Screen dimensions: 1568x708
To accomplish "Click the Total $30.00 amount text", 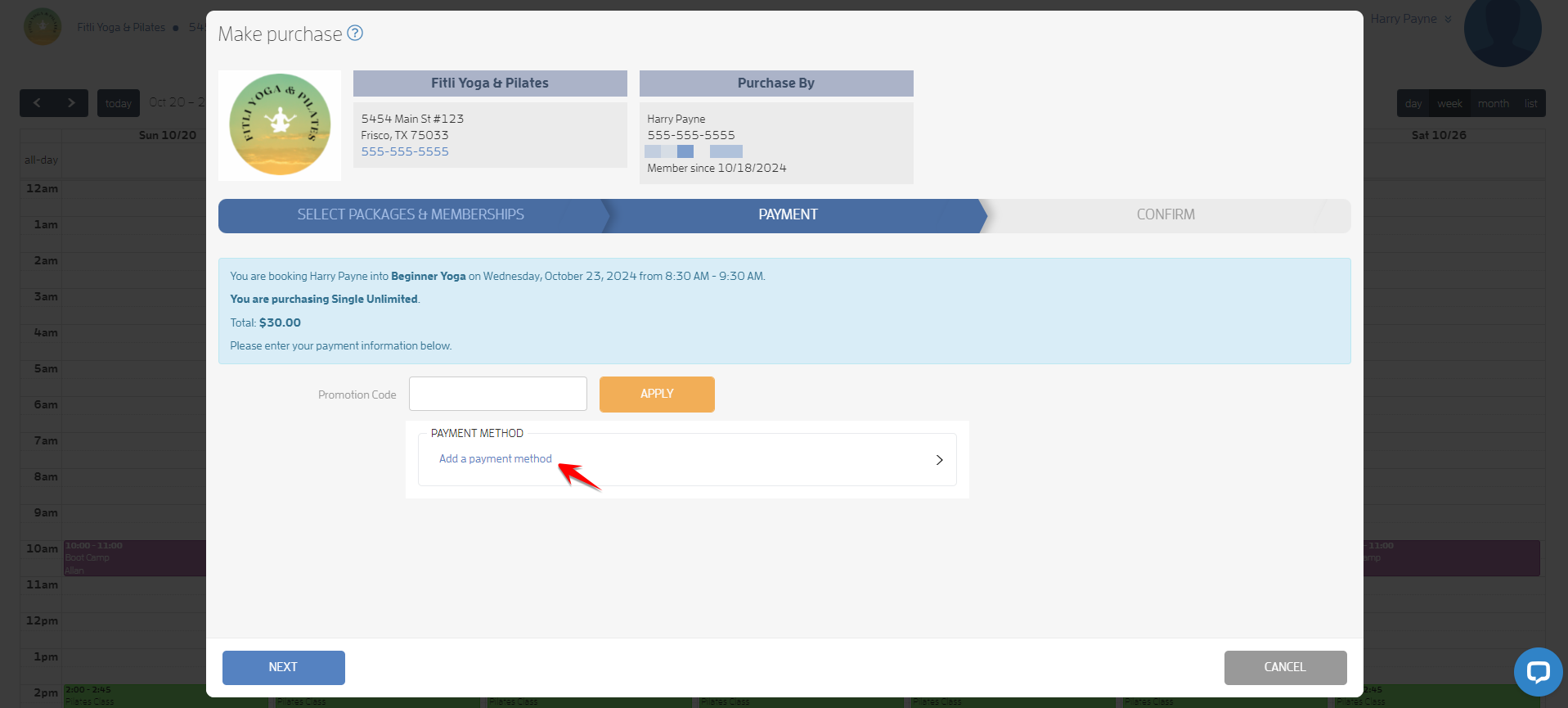I will (x=280, y=322).
